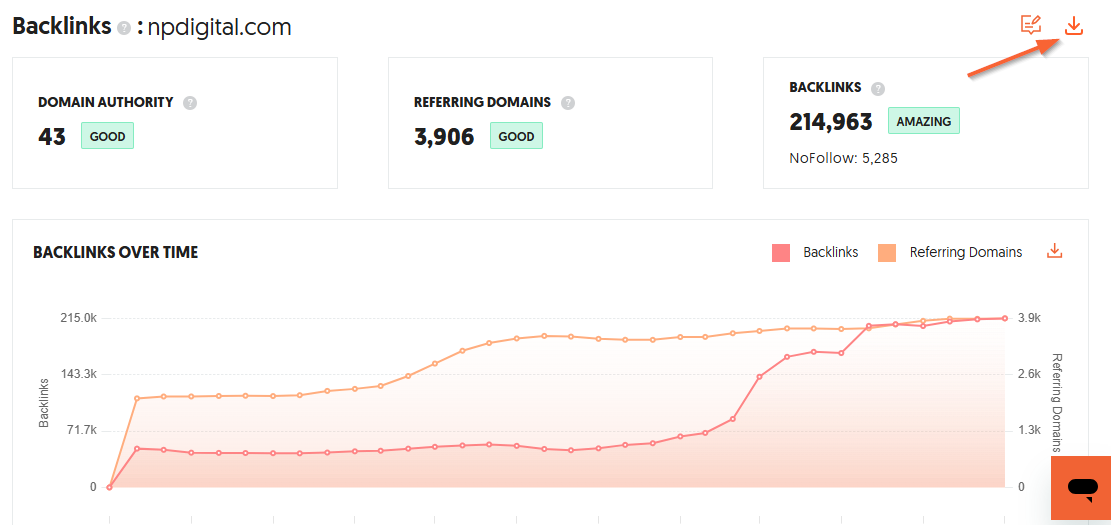Click the 143.3k axis label

tap(79, 374)
